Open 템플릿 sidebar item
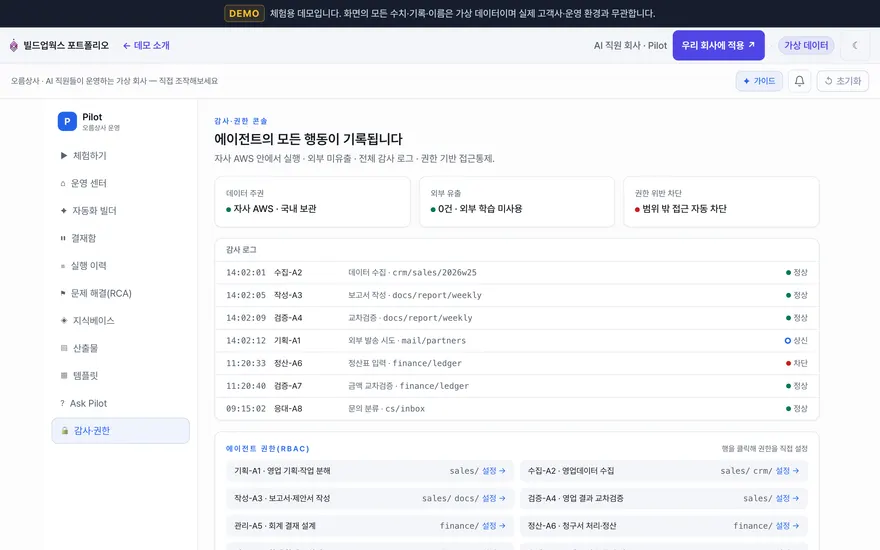Image resolution: width=880 pixels, height=550 pixels. [x=120, y=375]
